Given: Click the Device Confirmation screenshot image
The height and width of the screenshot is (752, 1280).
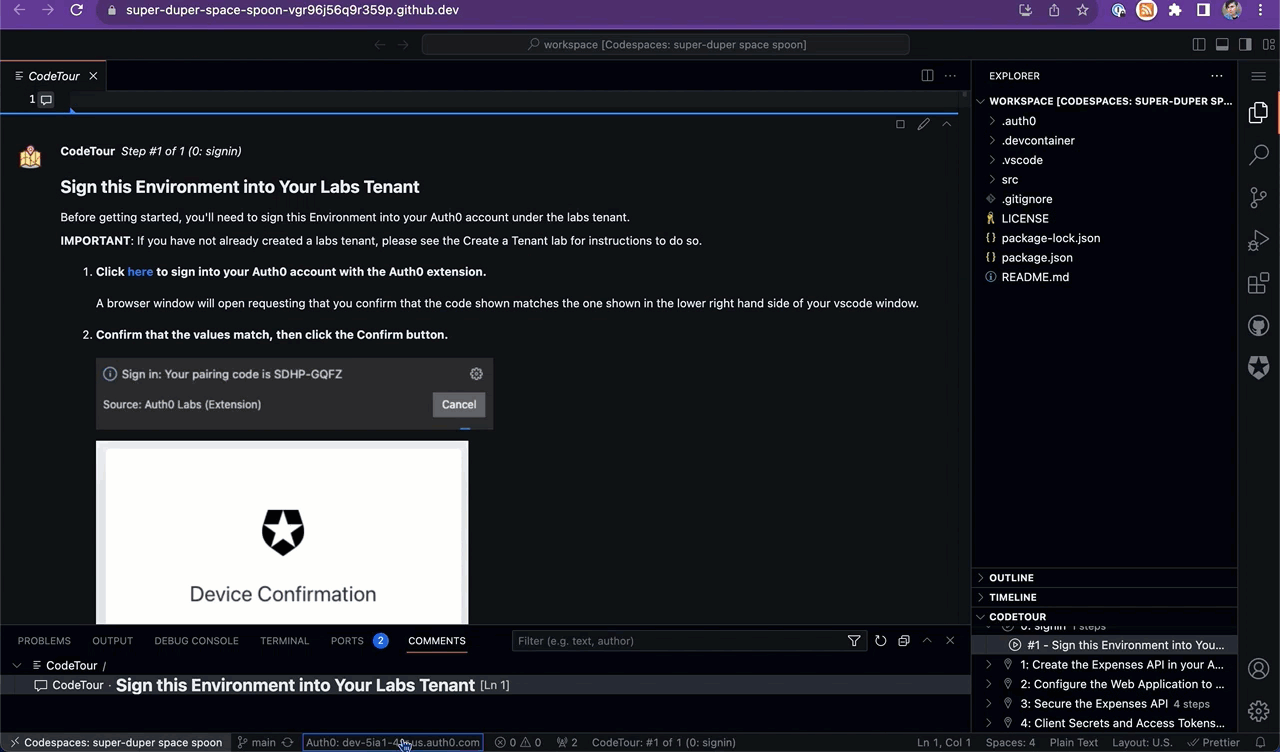Looking at the screenshot, I should (x=282, y=533).
